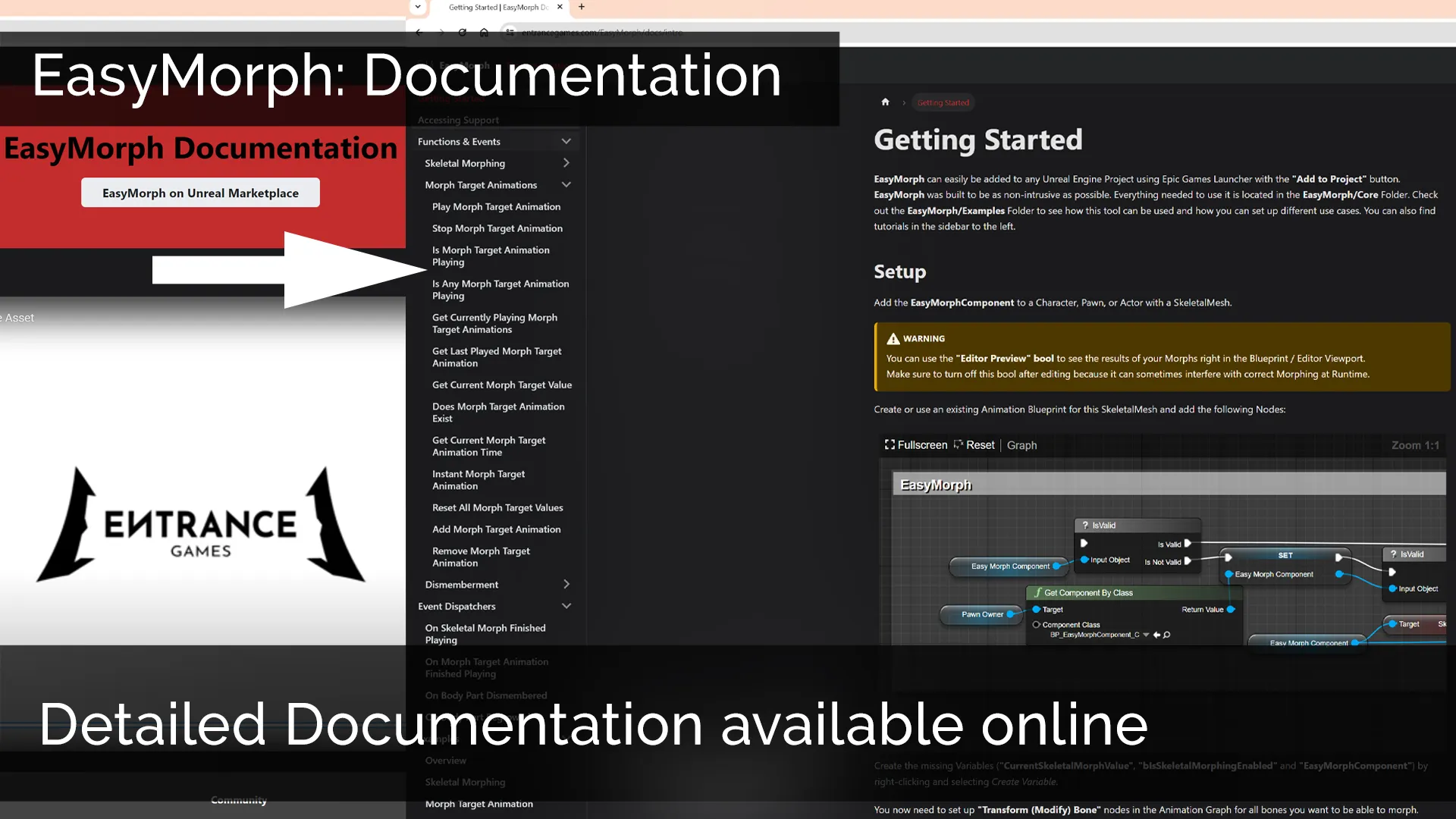This screenshot has height=819, width=1456.
Task: Click the Fullscreen icon on graph viewer
Action: coord(890,445)
